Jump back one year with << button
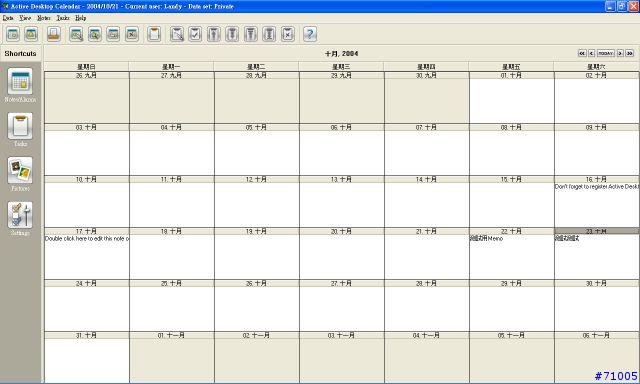Image resolution: width=640 pixels, height=384 pixels. pyautogui.click(x=582, y=53)
